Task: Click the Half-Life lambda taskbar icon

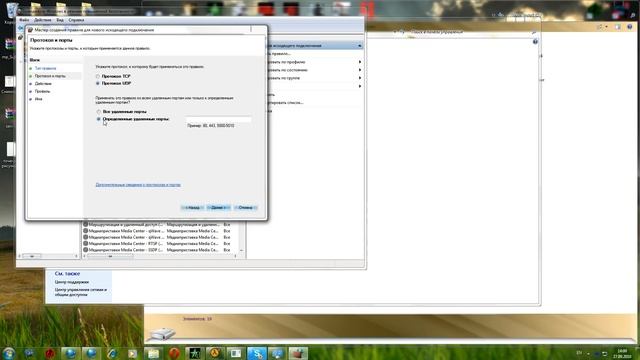Action: coord(215,353)
